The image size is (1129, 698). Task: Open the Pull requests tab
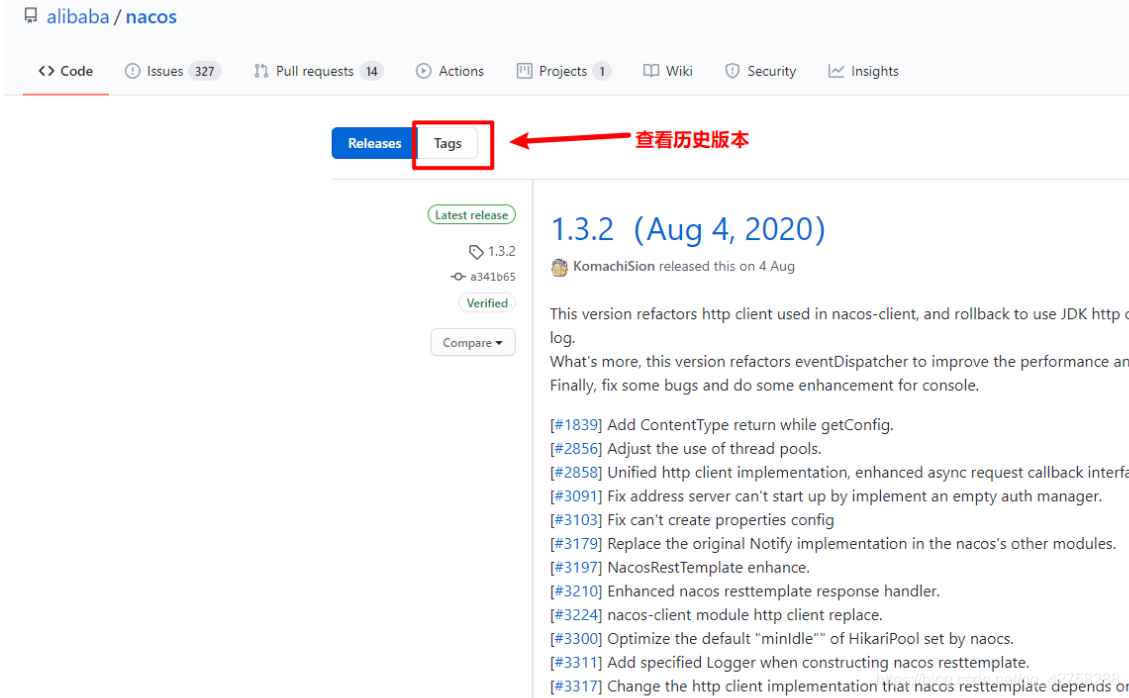(x=318, y=71)
